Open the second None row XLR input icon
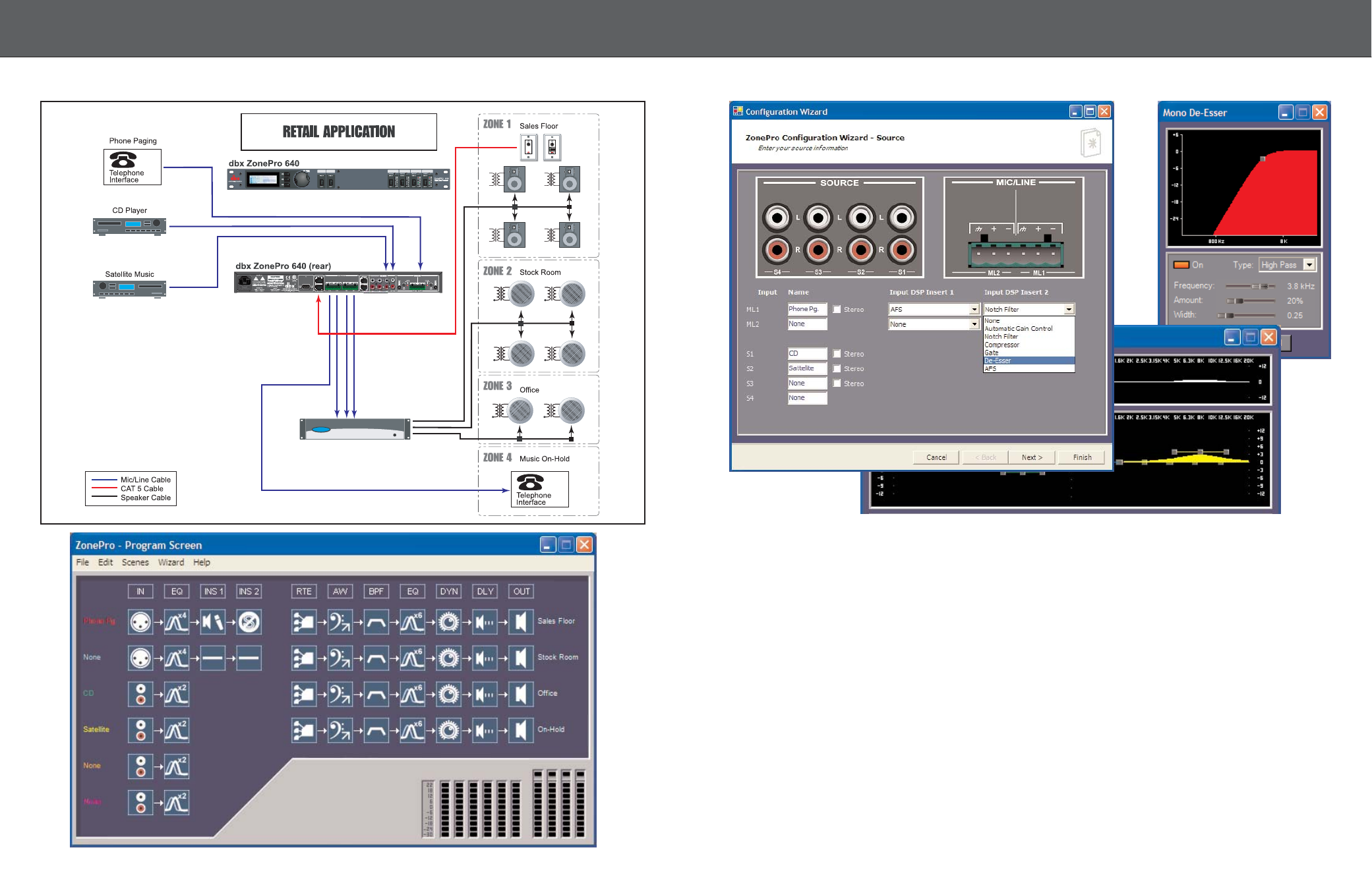1372x887 pixels. click(x=140, y=658)
